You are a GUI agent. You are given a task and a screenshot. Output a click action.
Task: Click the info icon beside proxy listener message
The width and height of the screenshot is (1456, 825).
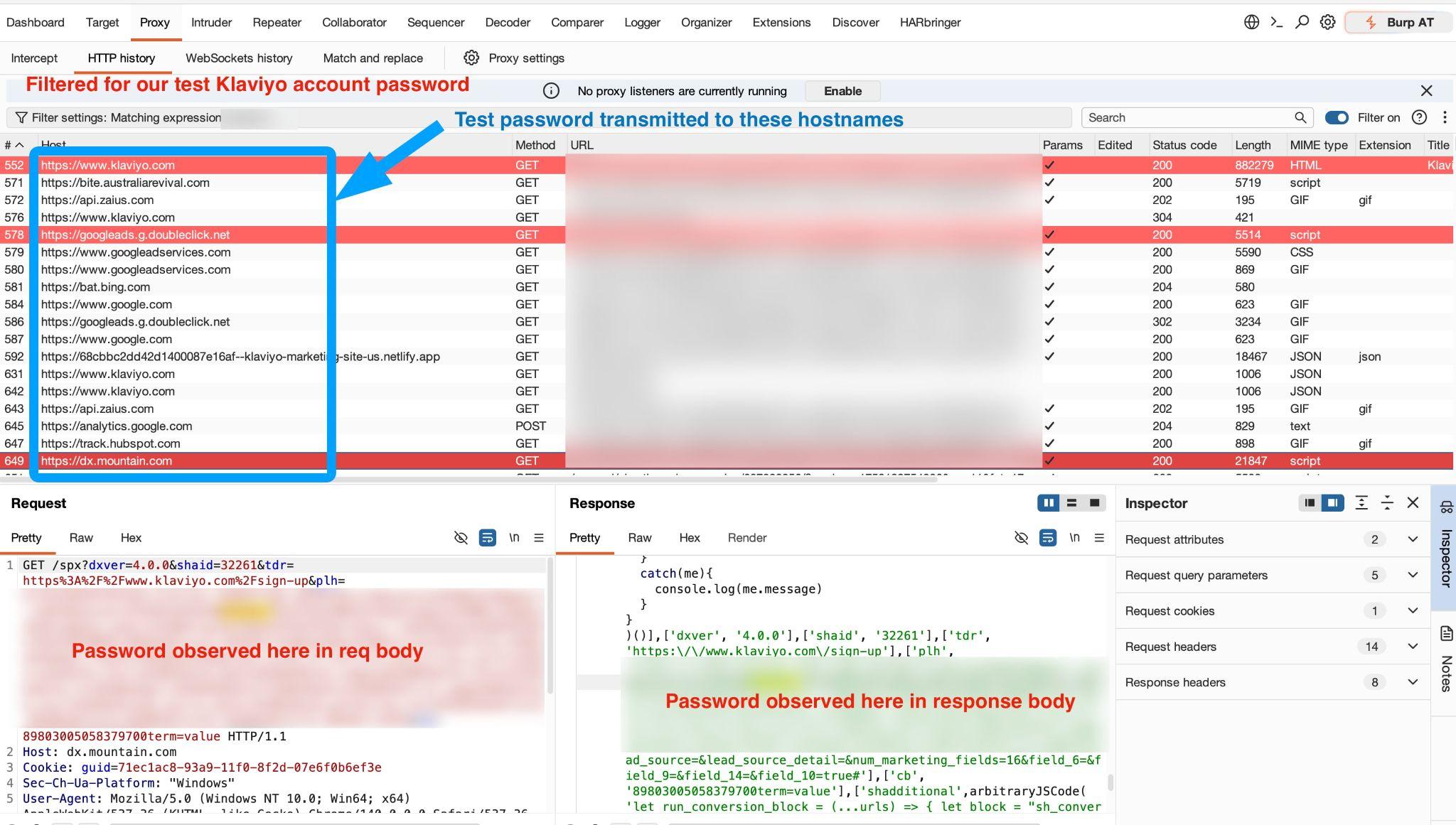tap(551, 91)
